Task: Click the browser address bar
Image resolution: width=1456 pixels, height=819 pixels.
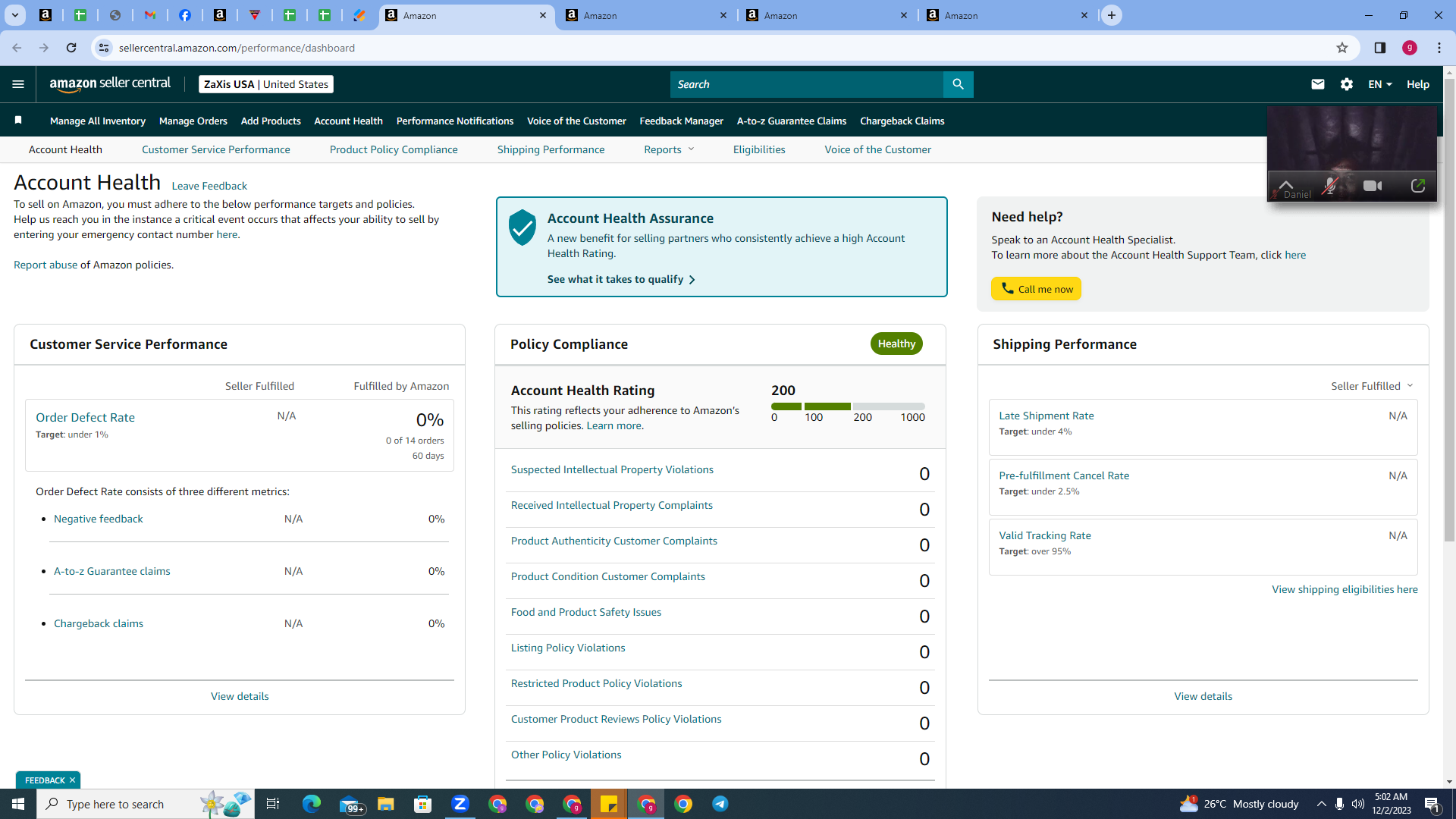Action: [x=720, y=48]
